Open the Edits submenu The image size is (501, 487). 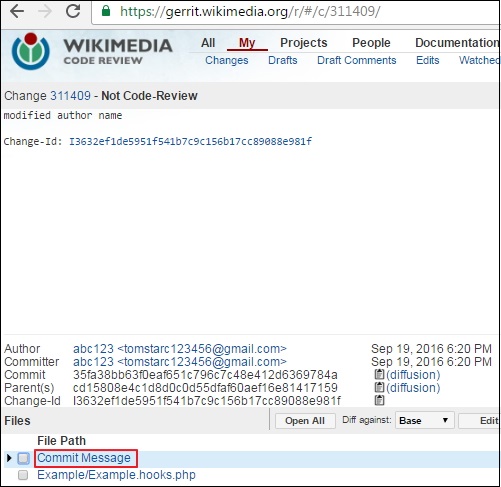coord(428,60)
